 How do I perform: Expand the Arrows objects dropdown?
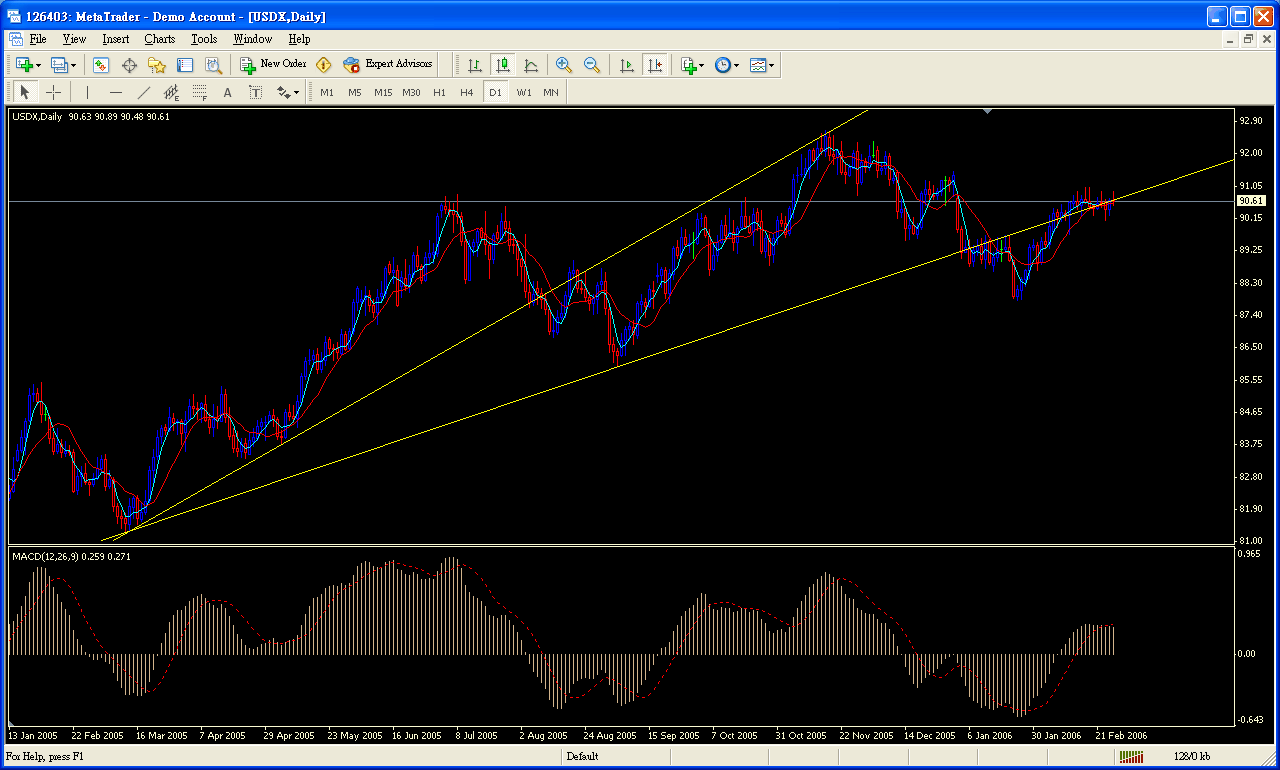tap(296, 92)
